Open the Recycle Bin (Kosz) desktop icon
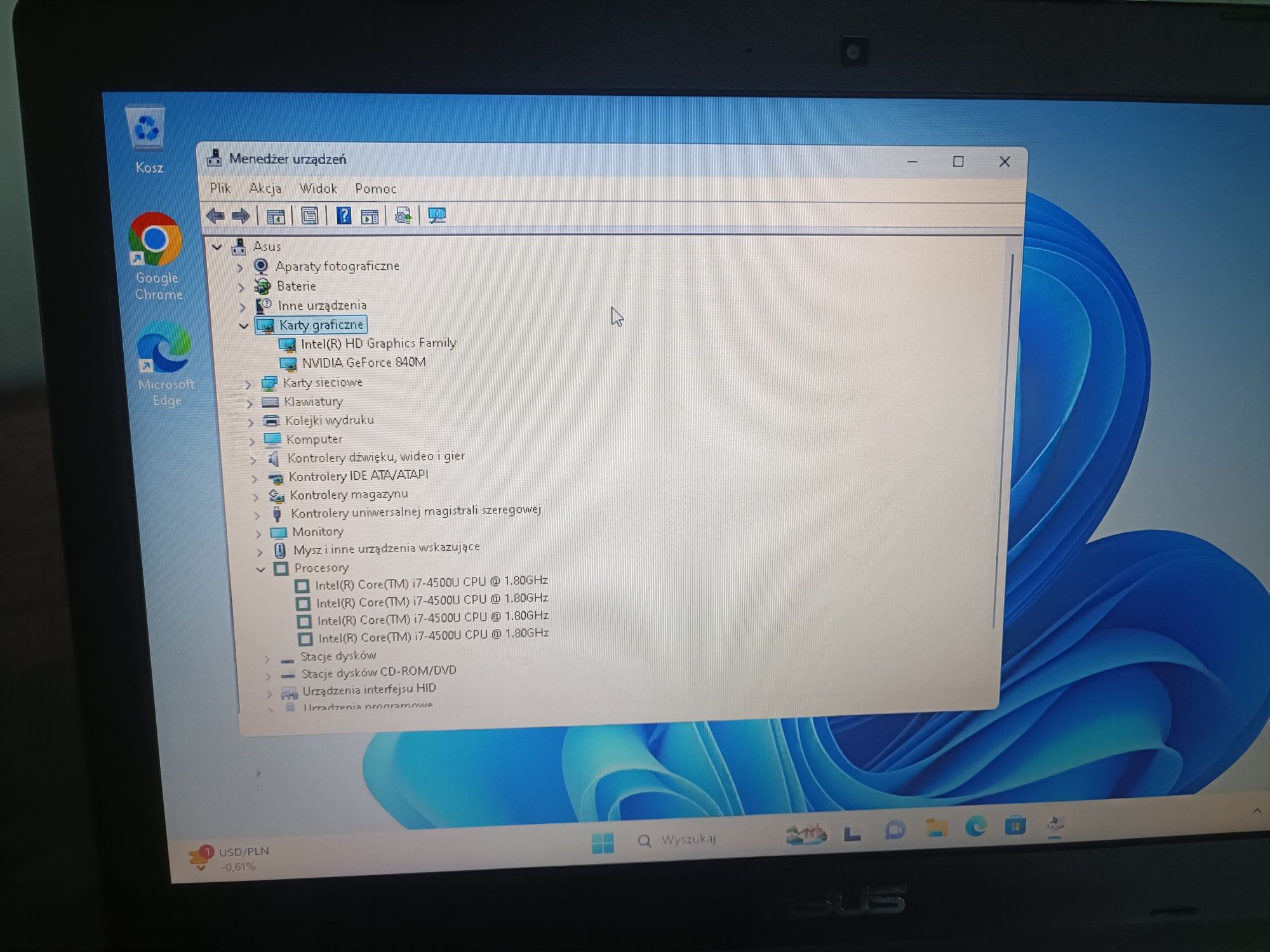 pos(148,138)
